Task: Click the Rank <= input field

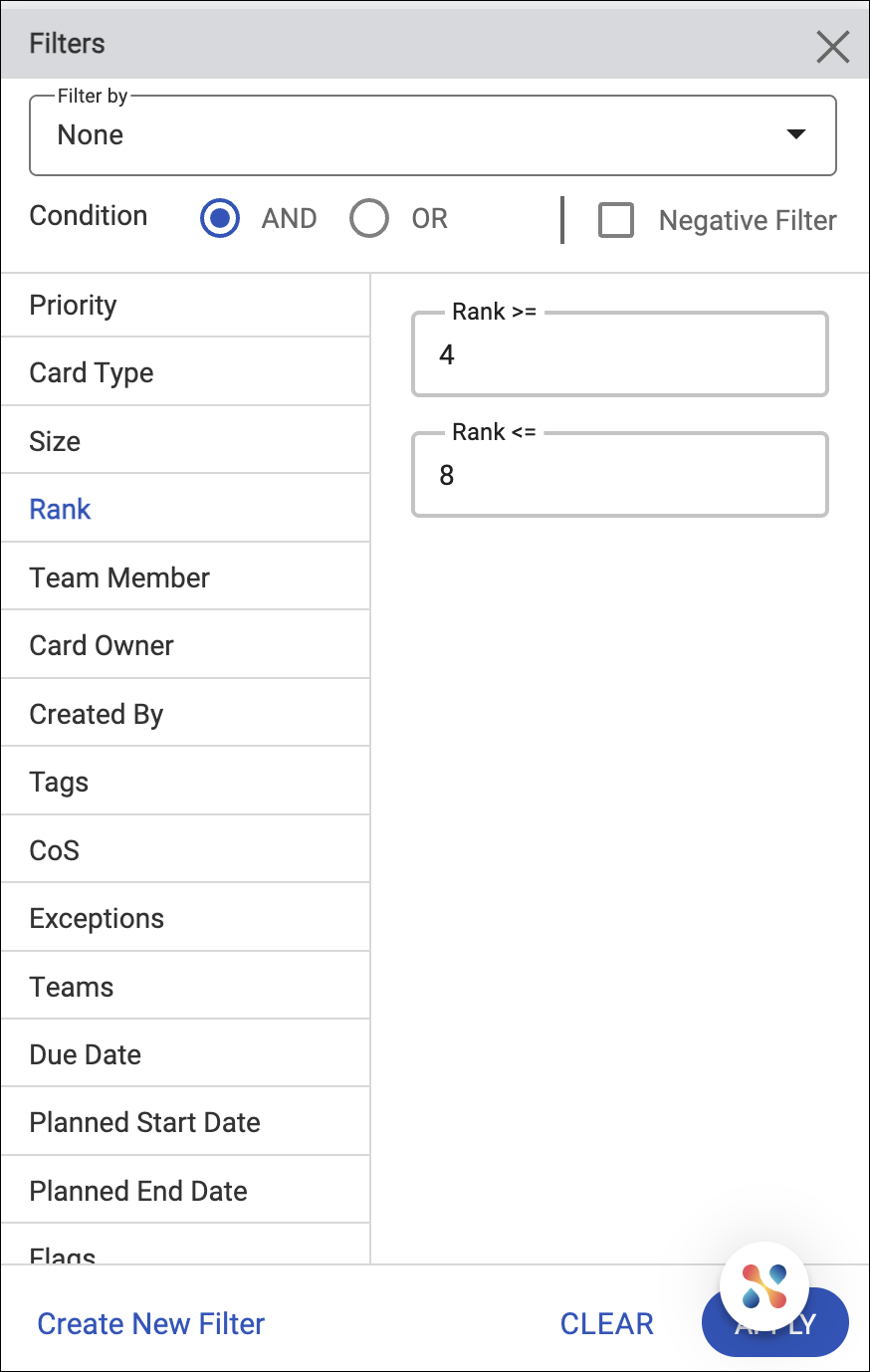Action: click(619, 476)
